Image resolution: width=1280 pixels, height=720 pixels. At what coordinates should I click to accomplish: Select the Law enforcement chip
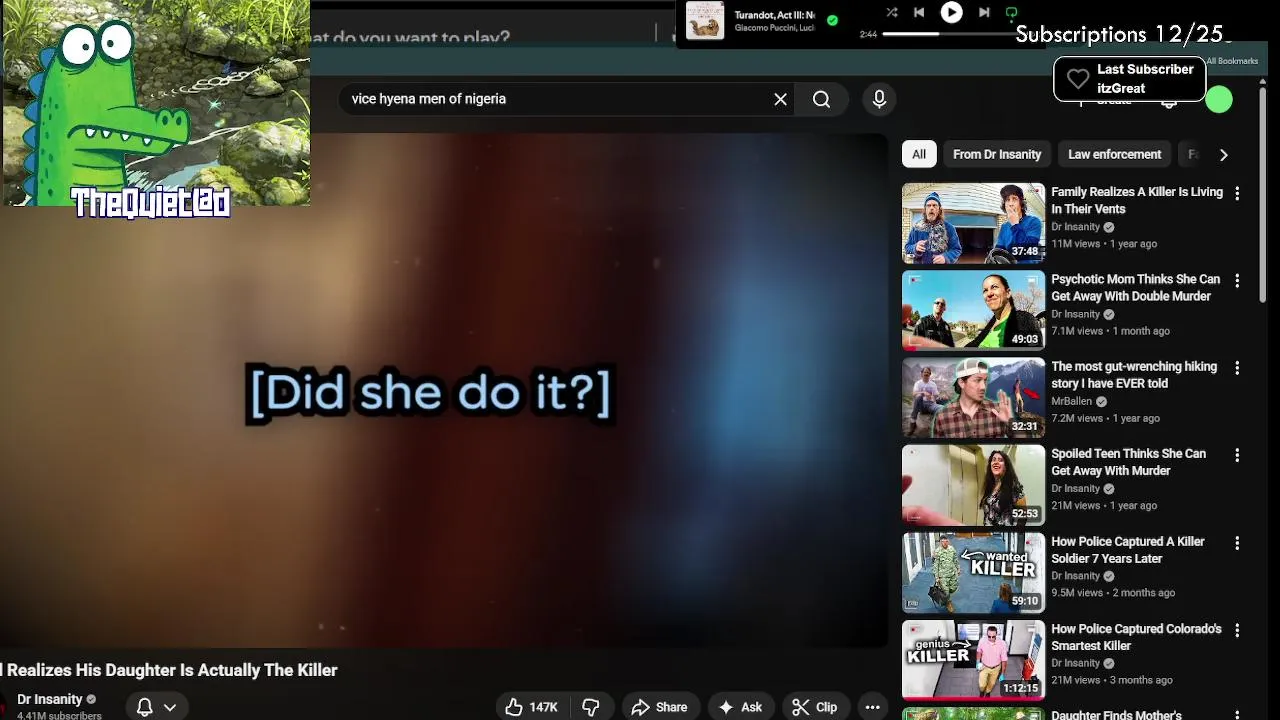(x=1114, y=154)
